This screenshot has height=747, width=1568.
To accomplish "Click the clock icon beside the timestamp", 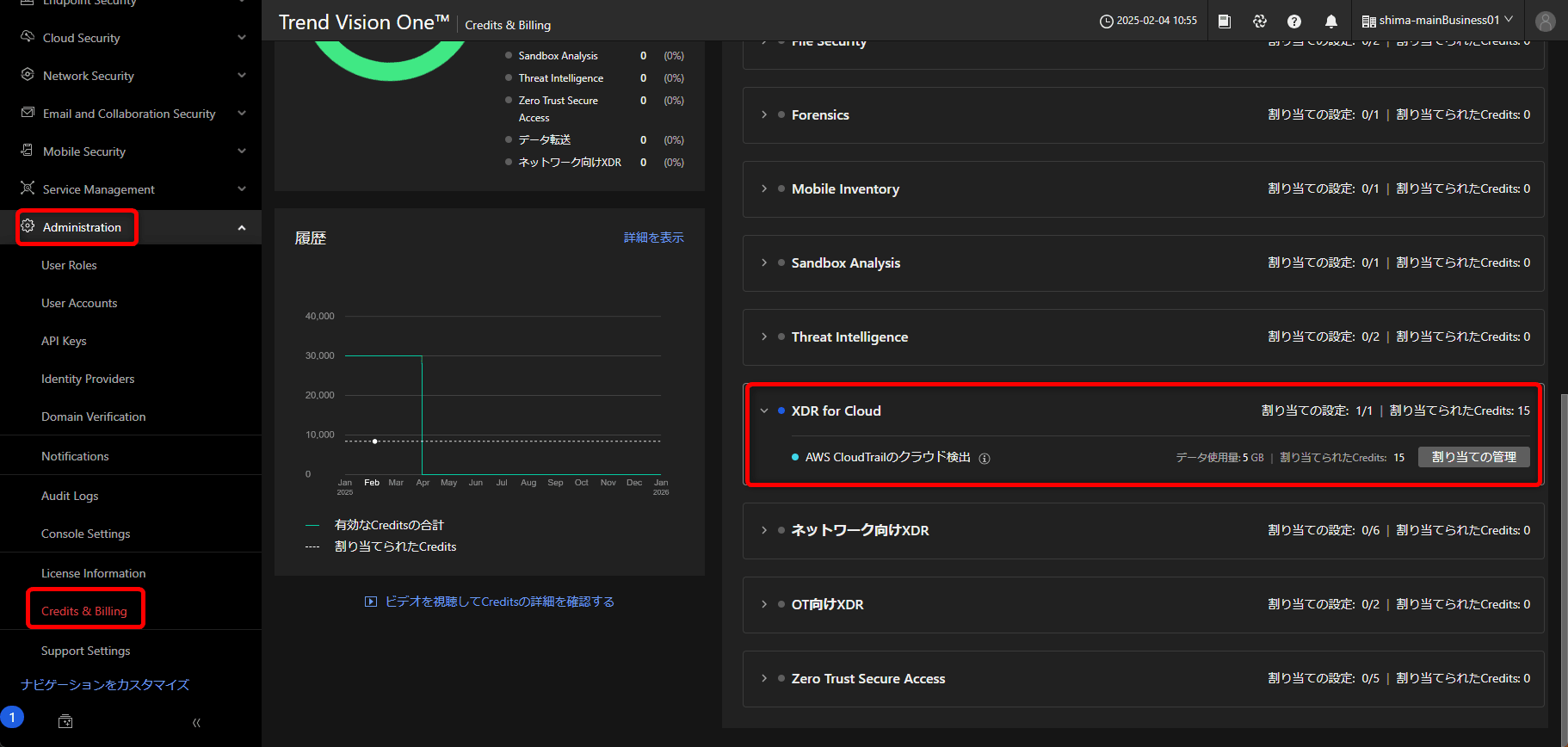I will (1107, 22).
